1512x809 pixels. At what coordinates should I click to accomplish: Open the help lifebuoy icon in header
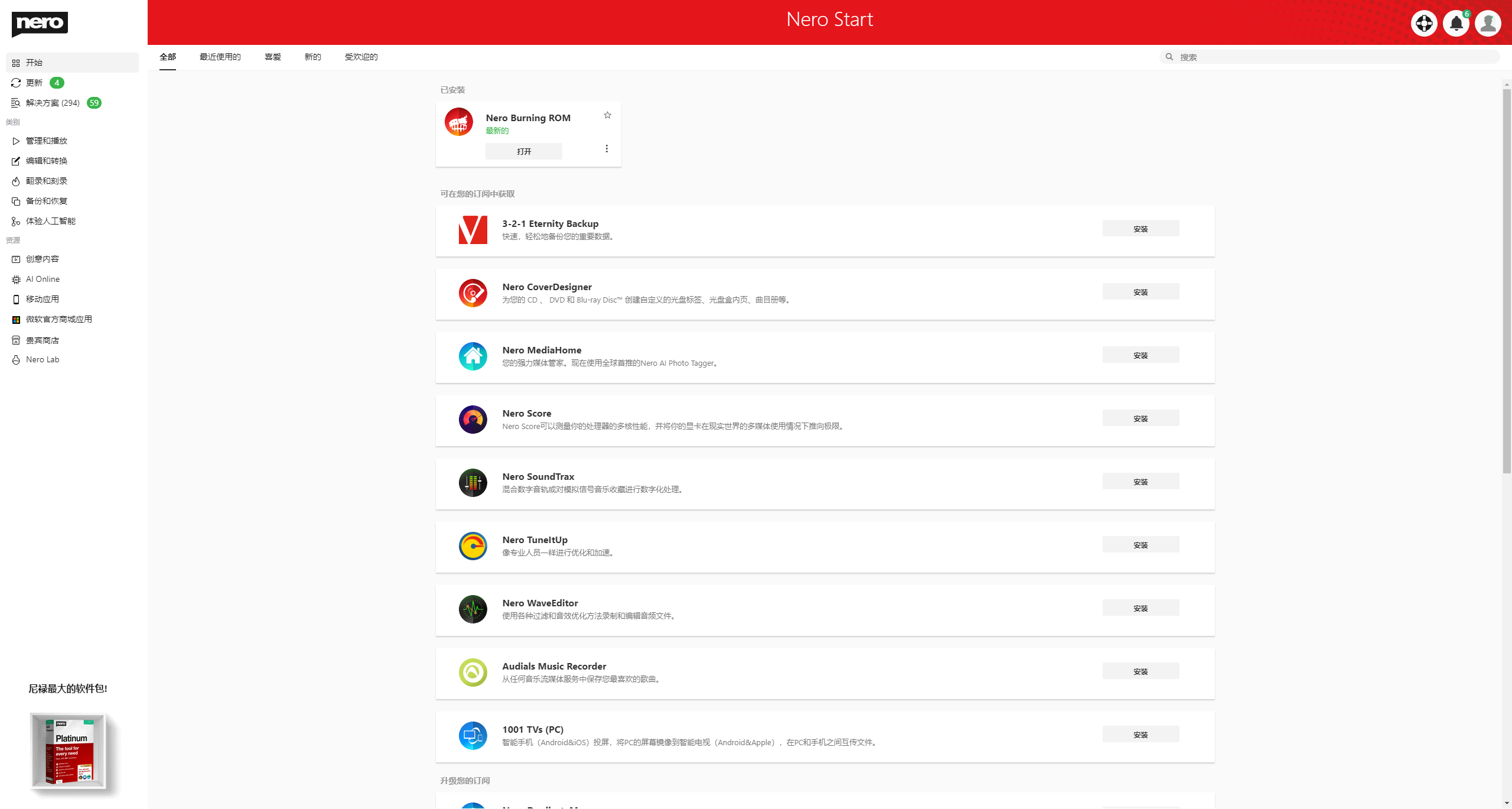tap(1424, 24)
